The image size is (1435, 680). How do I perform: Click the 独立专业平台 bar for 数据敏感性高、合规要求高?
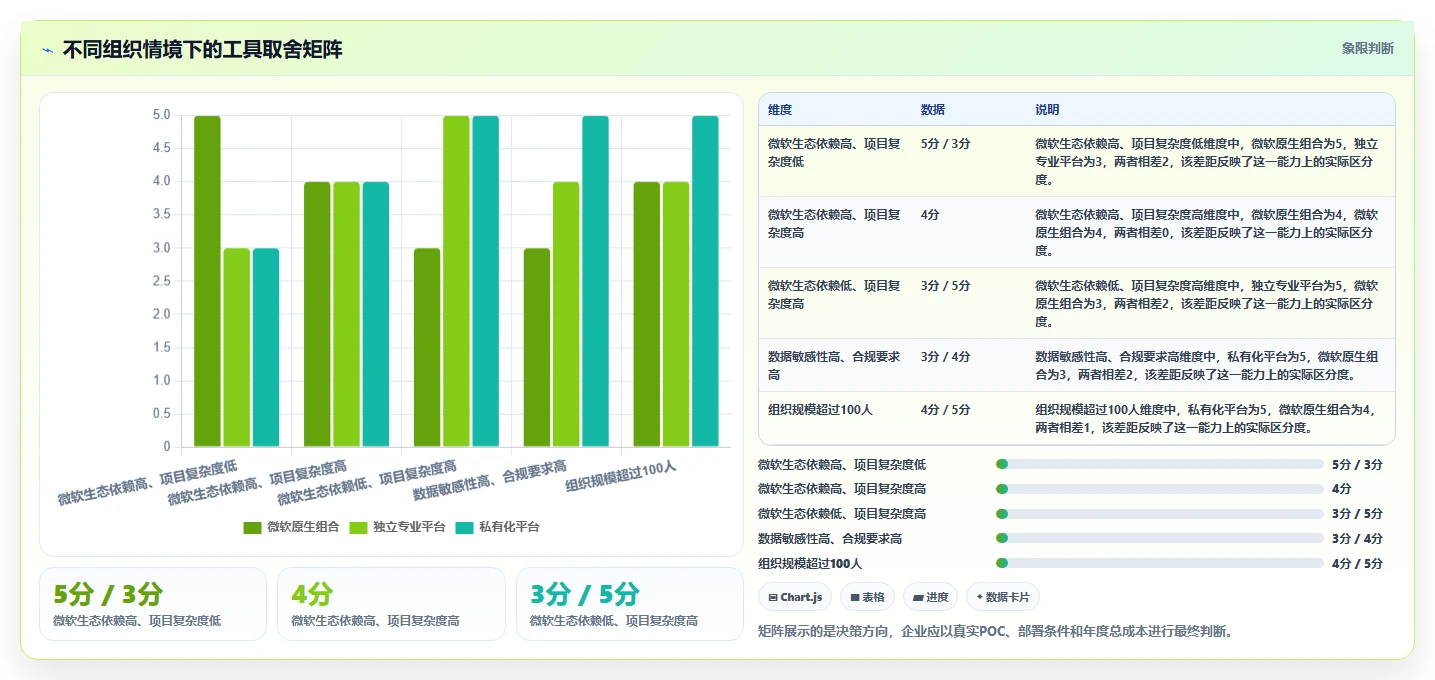point(566,314)
